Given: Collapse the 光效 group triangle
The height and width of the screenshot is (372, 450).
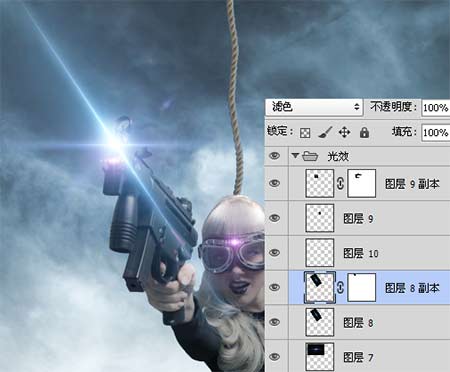Looking at the screenshot, I should pos(294,155).
